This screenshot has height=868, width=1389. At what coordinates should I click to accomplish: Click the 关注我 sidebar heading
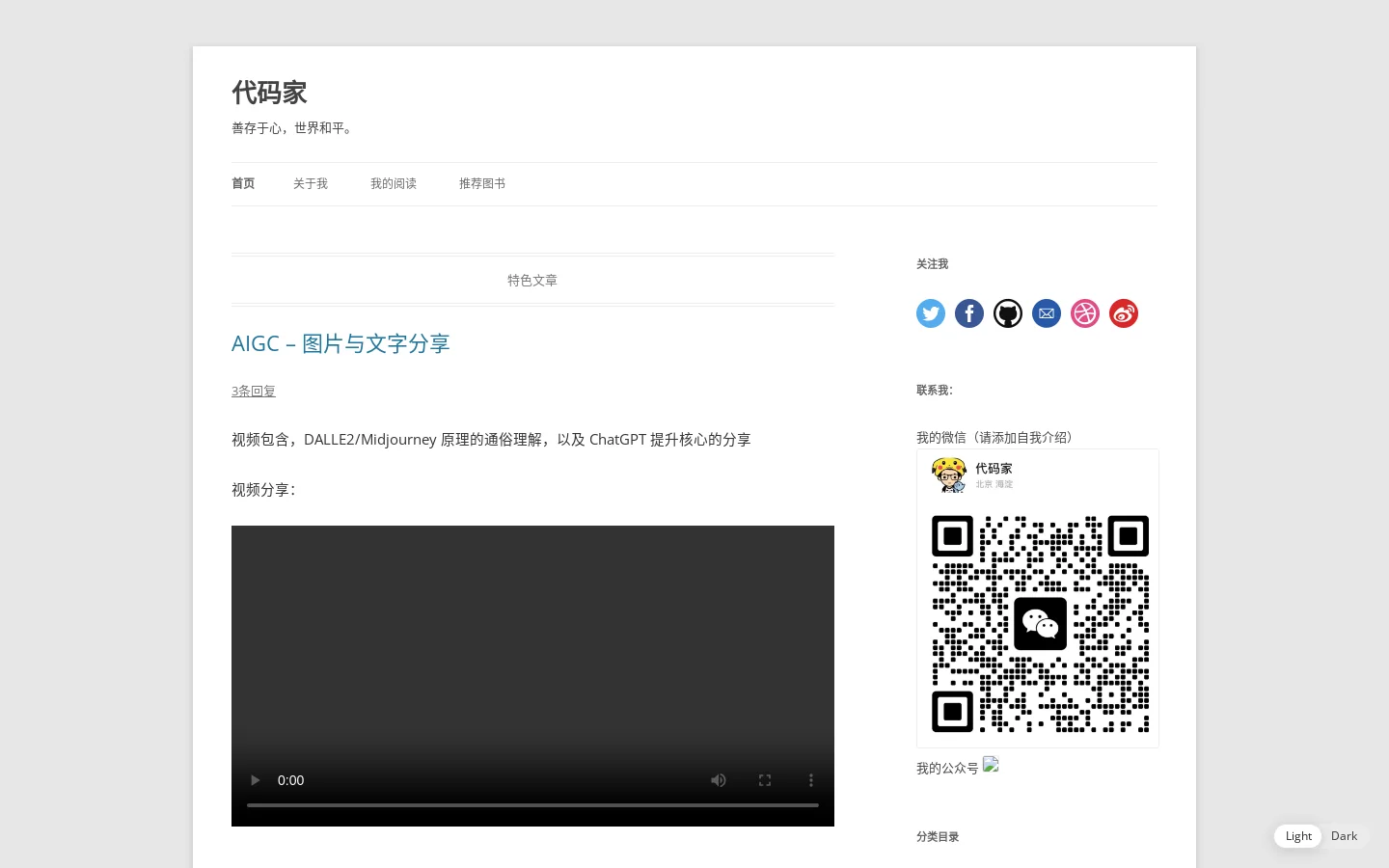click(x=932, y=264)
